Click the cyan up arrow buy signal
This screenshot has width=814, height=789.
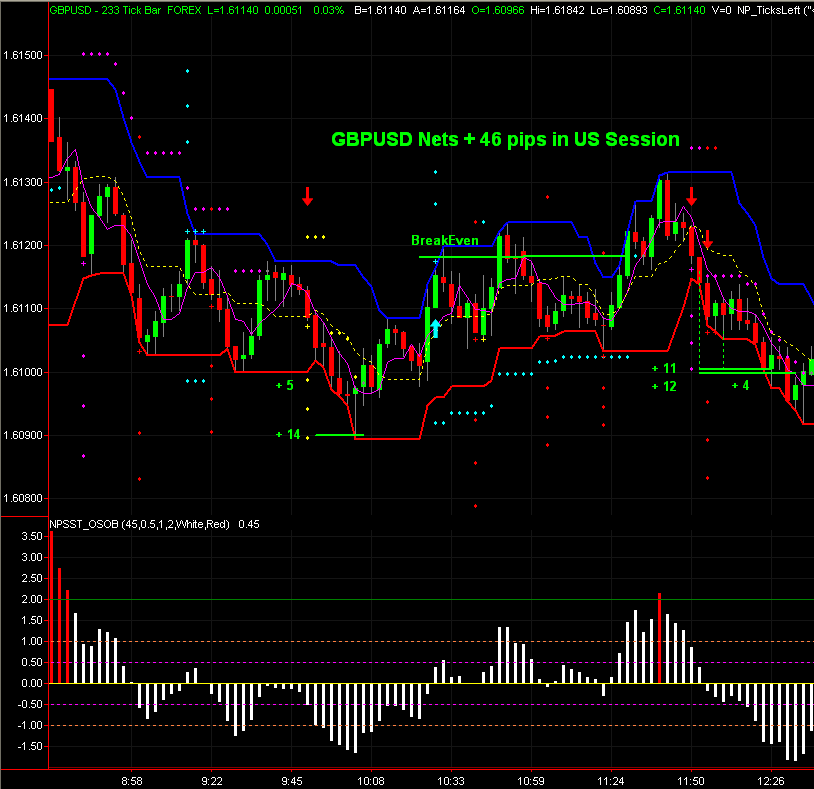(436, 329)
